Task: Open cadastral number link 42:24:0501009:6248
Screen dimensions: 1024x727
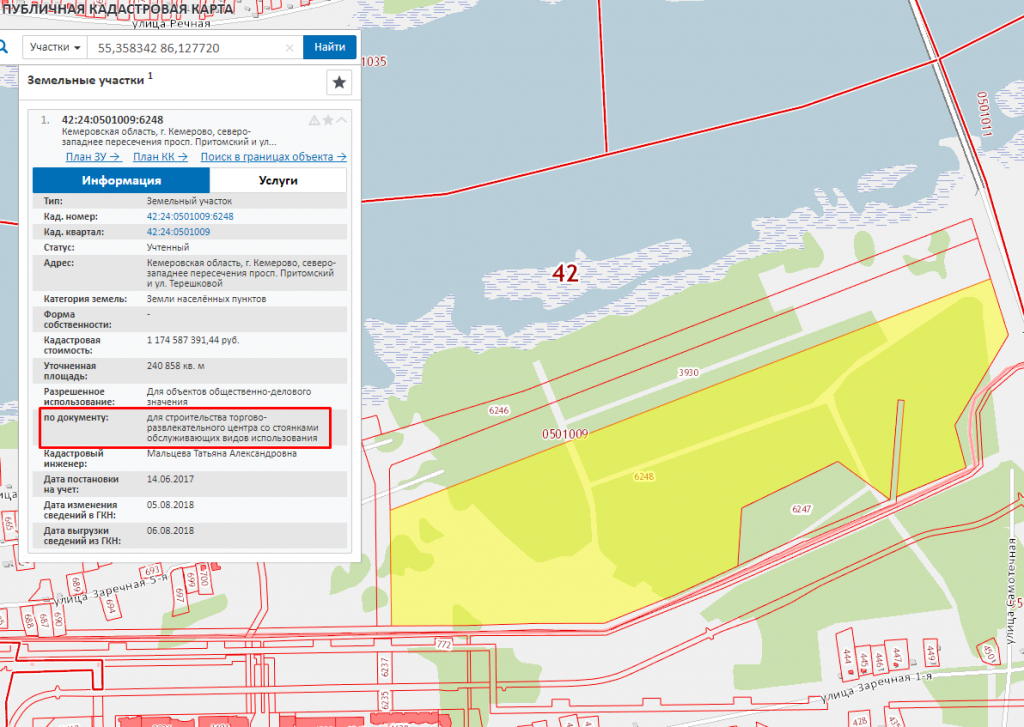Action: tap(190, 216)
